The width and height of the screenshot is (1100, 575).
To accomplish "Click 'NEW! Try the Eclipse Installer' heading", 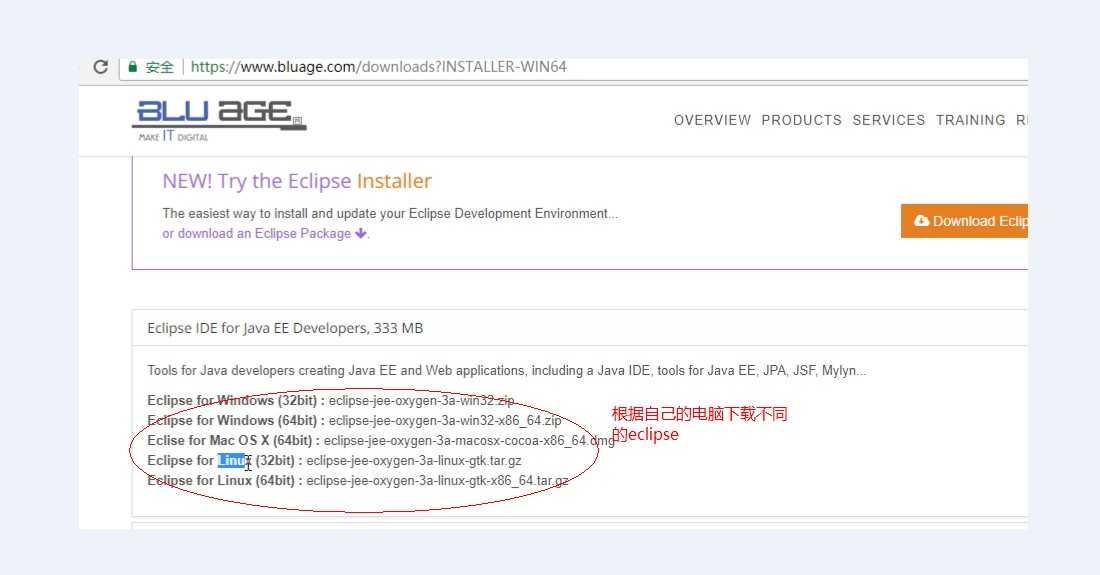I will pos(297,181).
